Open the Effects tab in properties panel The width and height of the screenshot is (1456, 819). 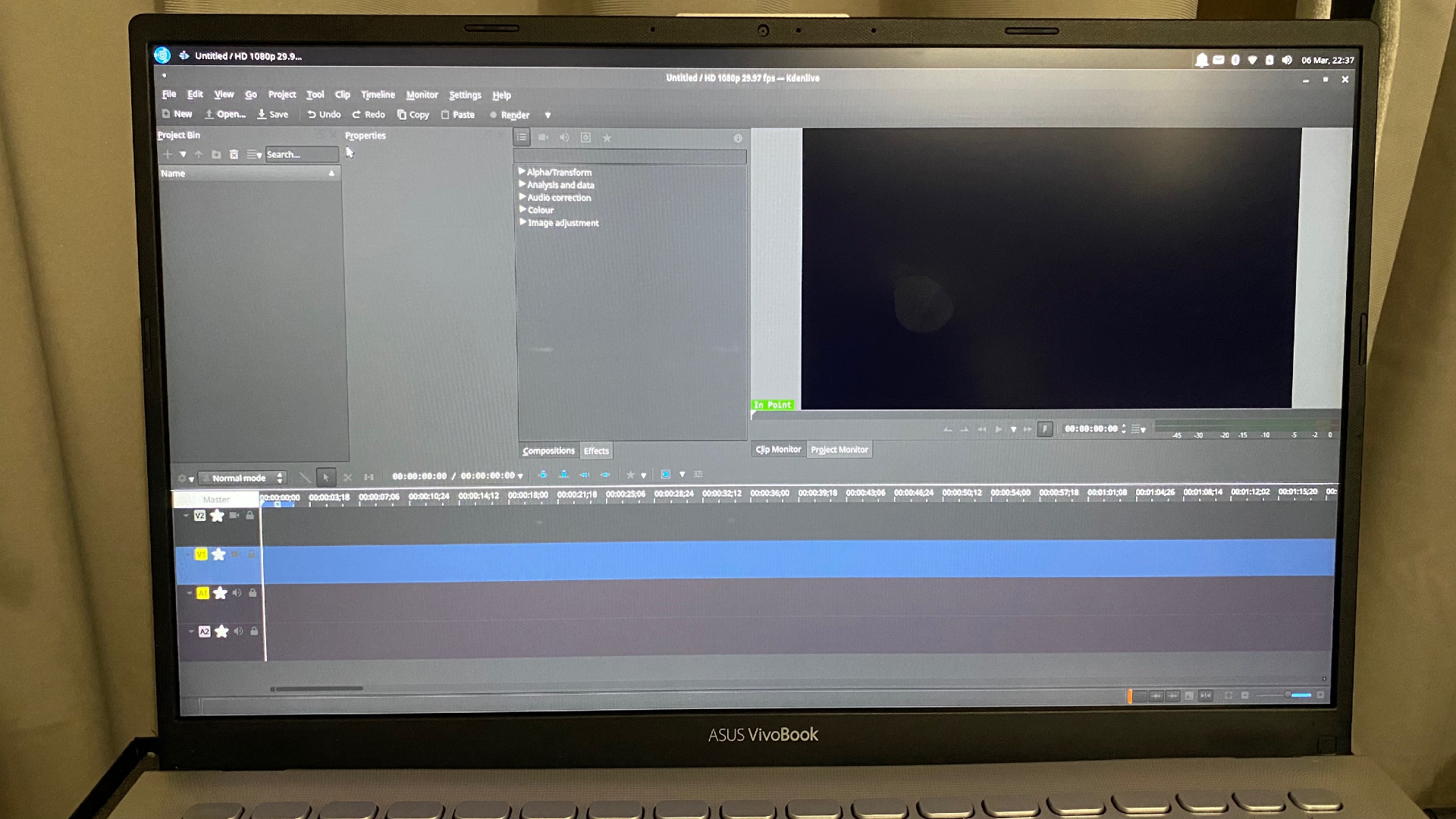[x=597, y=451]
